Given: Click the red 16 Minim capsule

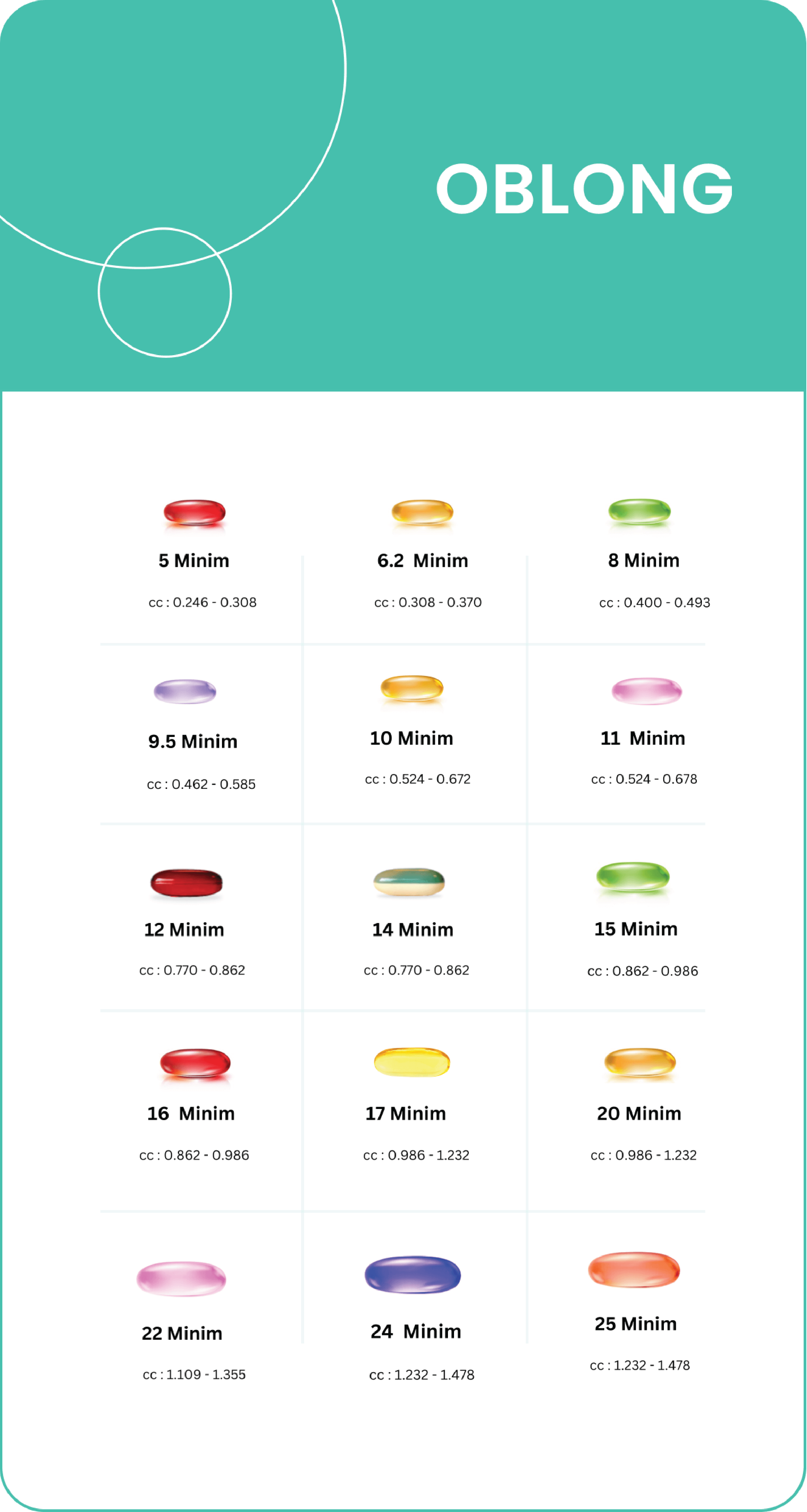Looking at the screenshot, I should (x=195, y=1063).
